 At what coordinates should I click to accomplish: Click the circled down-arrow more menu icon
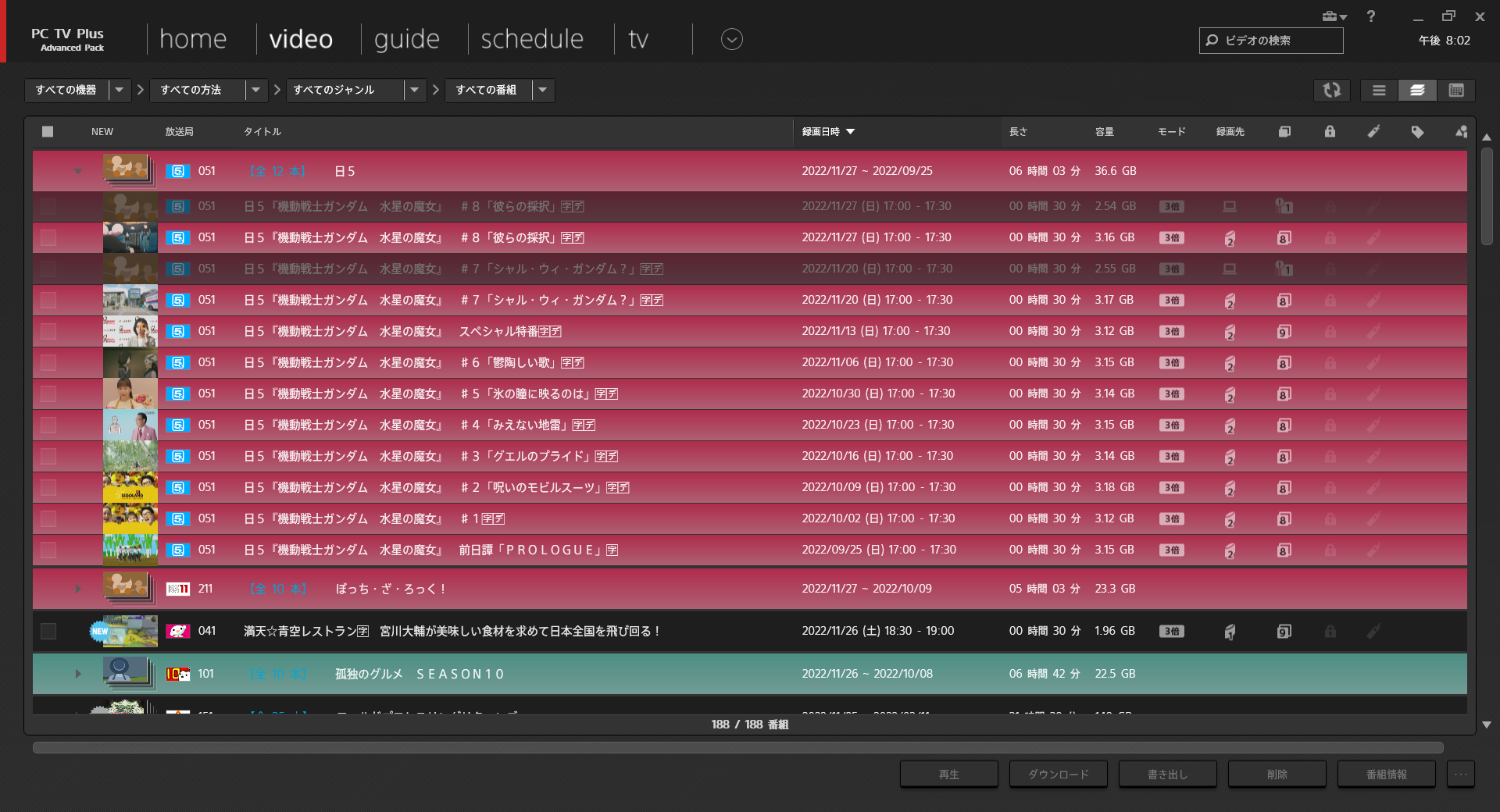[732, 39]
